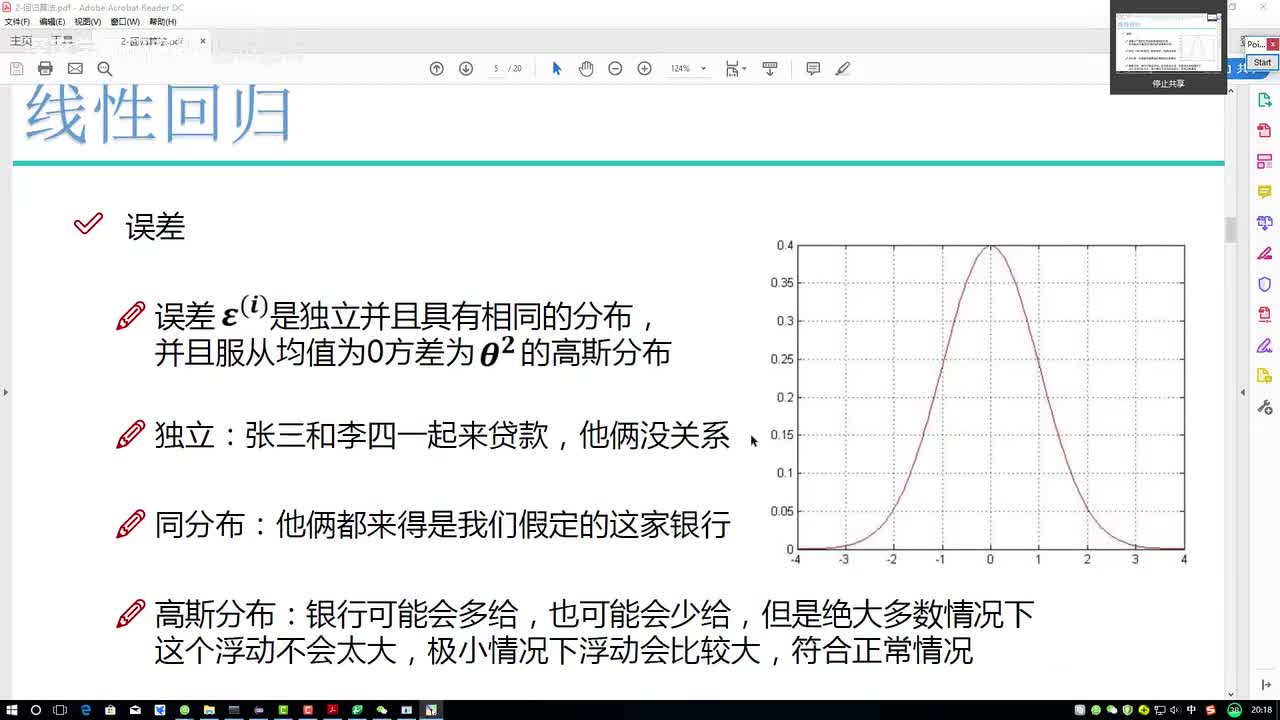Close the 2-回归算法.pdf document tab
This screenshot has height=720, width=1280.
click(203, 41)
